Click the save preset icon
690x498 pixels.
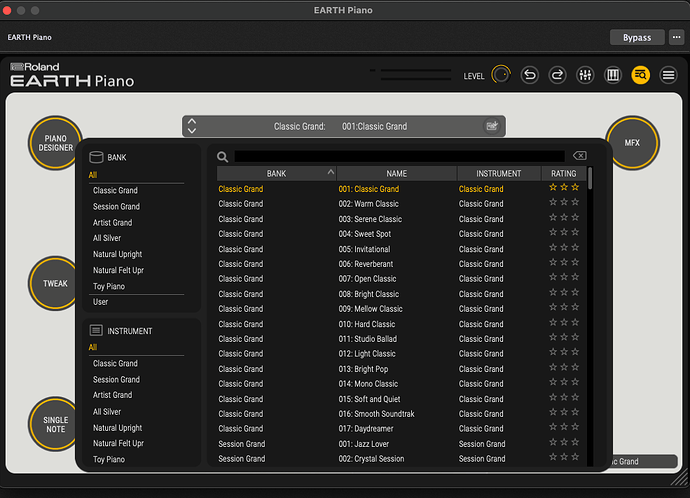tap(492, 126)
